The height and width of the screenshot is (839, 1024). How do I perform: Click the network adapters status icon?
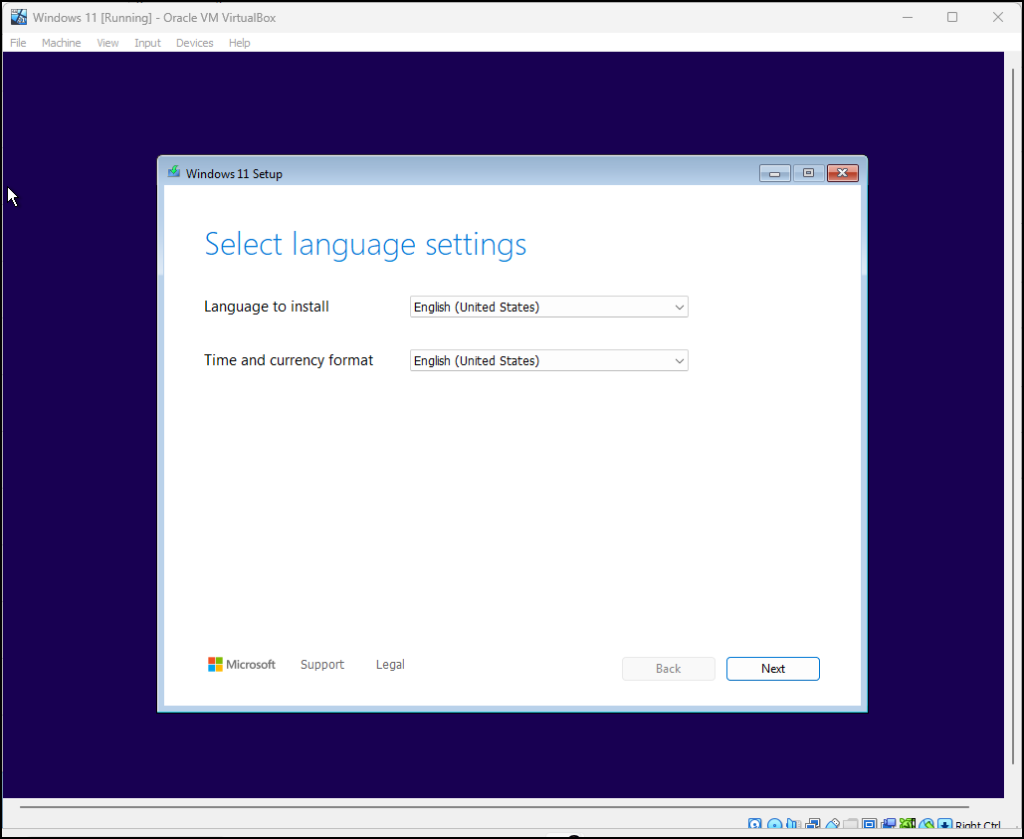pos(813,824)
